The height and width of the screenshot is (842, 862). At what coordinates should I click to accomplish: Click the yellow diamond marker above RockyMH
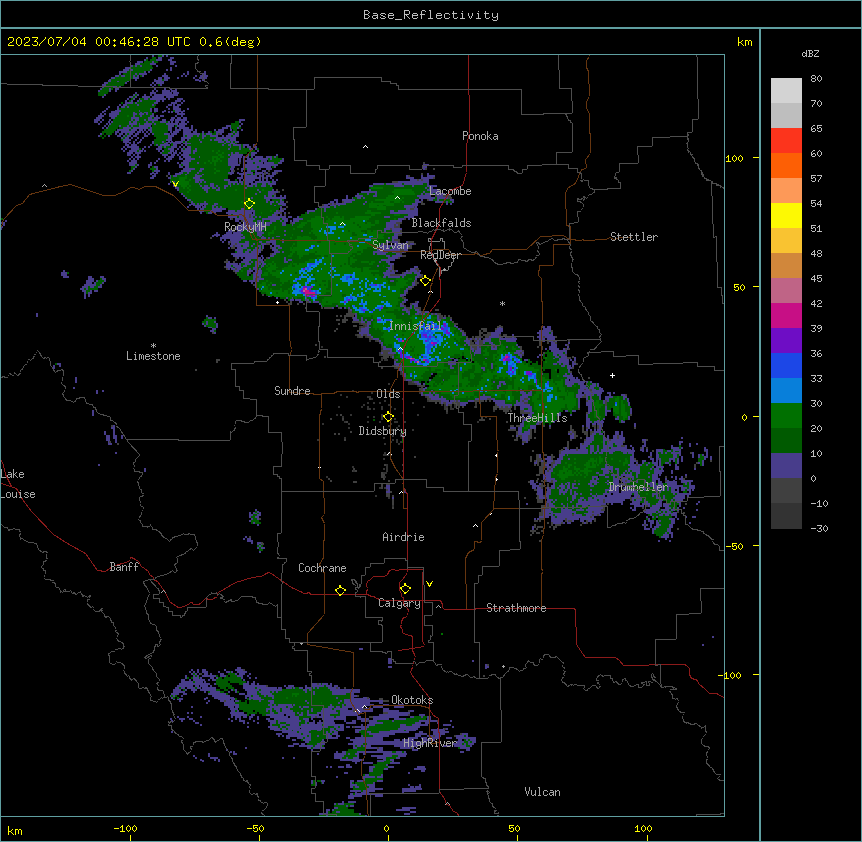click(x=249, y=203)
